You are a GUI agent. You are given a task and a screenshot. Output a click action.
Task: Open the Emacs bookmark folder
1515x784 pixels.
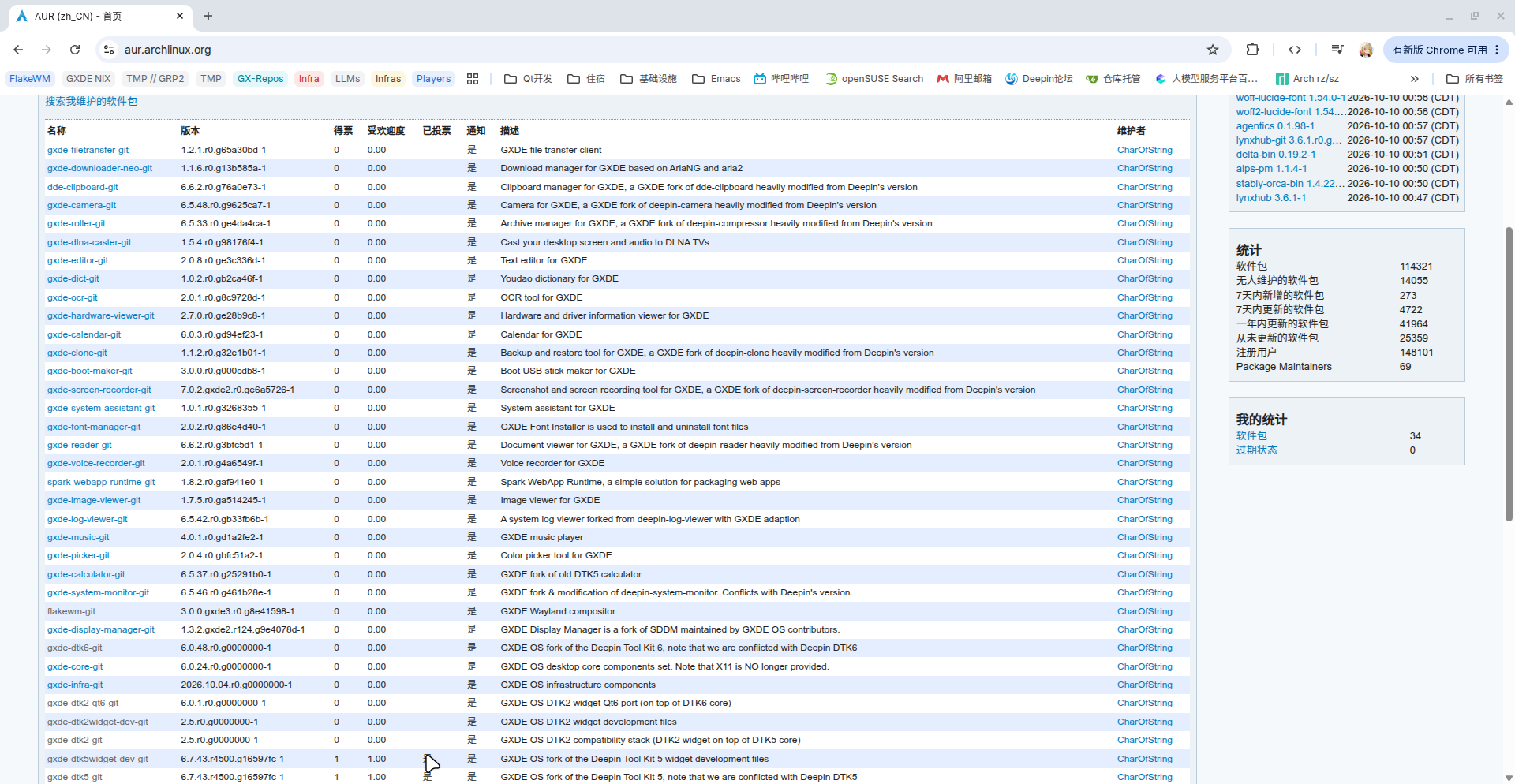click(x=716, y=79)
